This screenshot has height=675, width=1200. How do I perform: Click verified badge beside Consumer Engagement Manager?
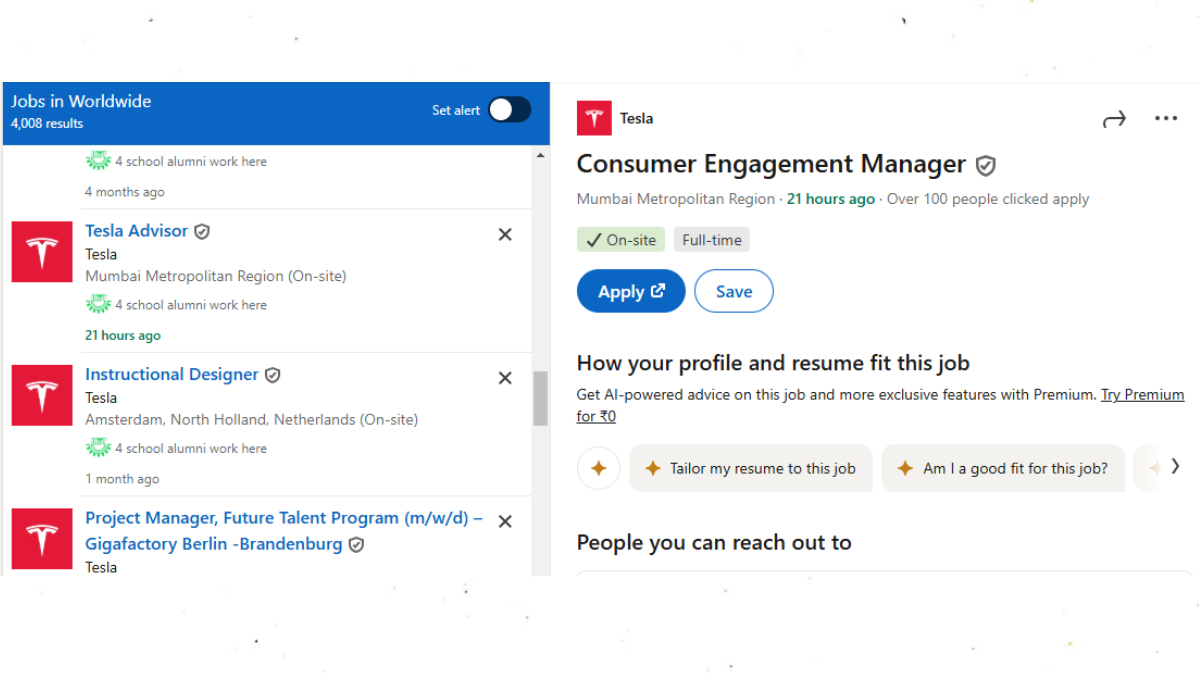click(986, 166)
